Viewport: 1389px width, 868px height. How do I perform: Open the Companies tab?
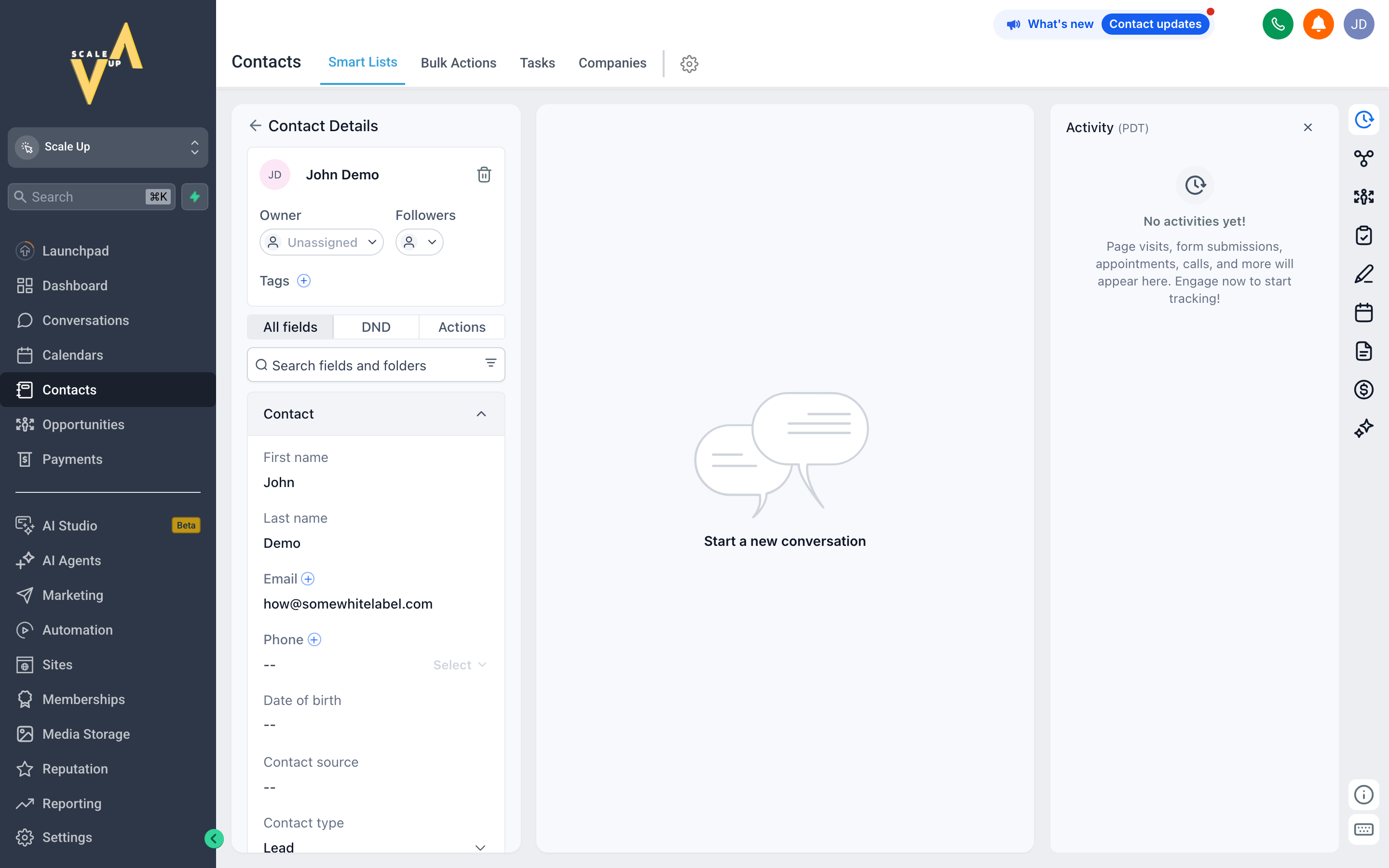pyautogui.click(x=612, y=63)
